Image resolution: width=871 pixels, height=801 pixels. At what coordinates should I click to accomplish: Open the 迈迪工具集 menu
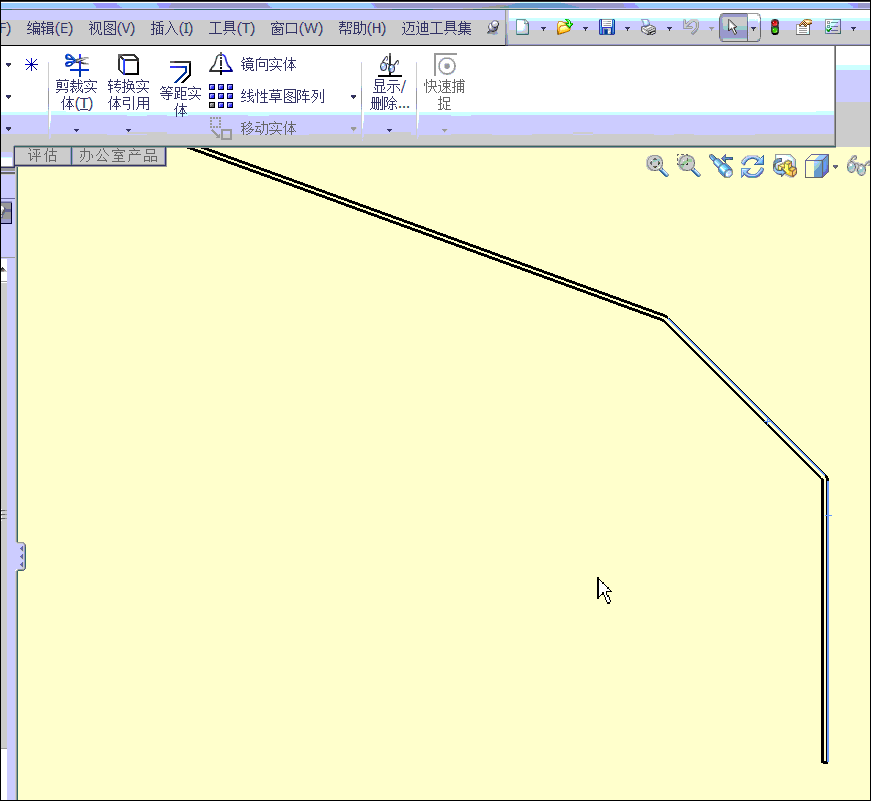[x=437, y=28]
